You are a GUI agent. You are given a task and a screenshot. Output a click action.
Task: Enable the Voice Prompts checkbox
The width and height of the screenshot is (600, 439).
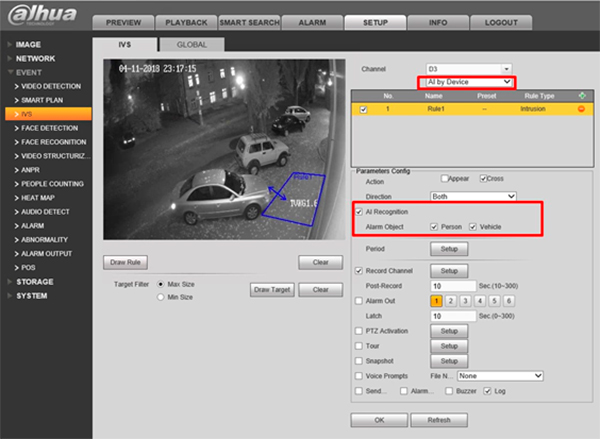click(359, 376)
